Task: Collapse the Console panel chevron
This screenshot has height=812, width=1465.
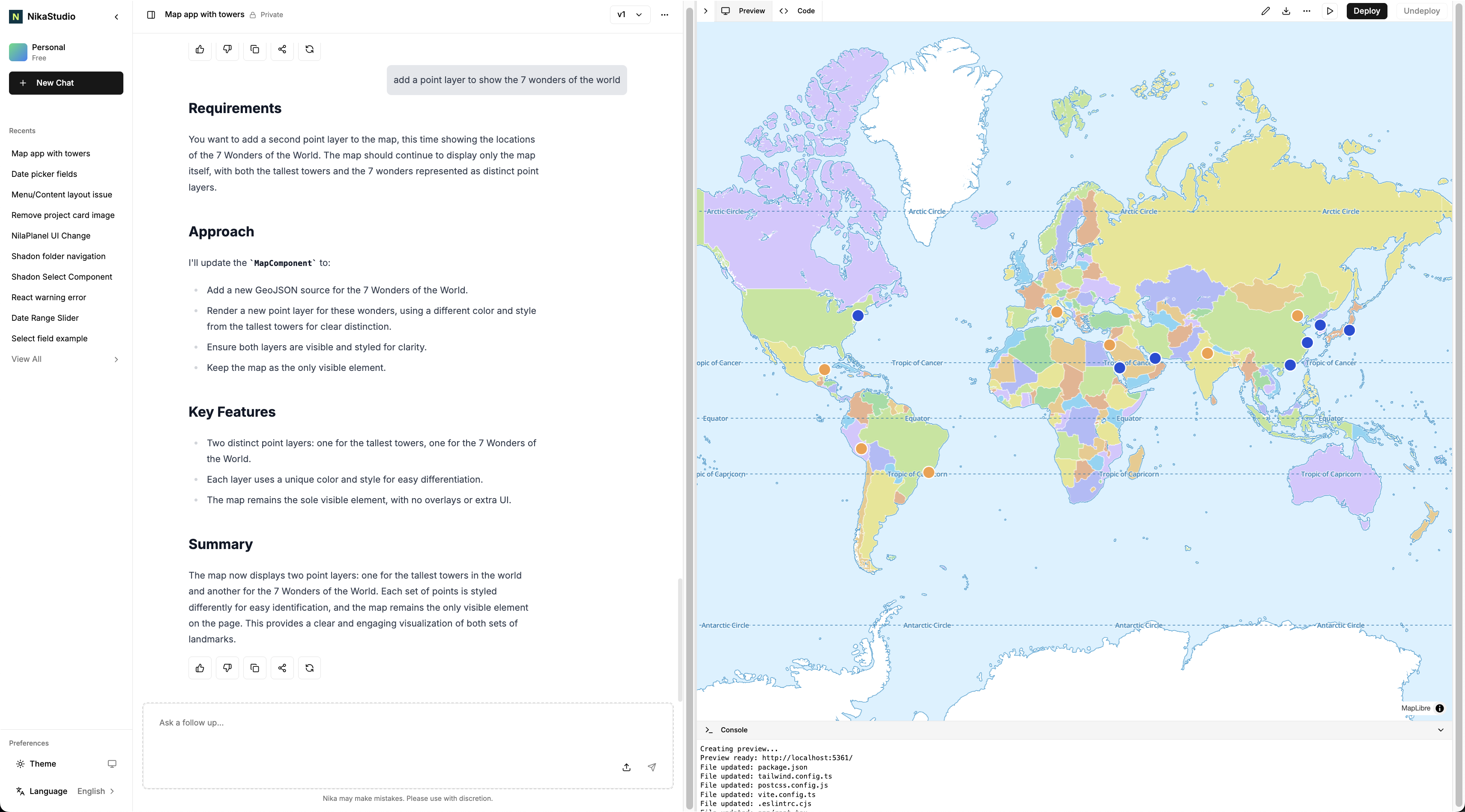Action: click(1441, 729)
